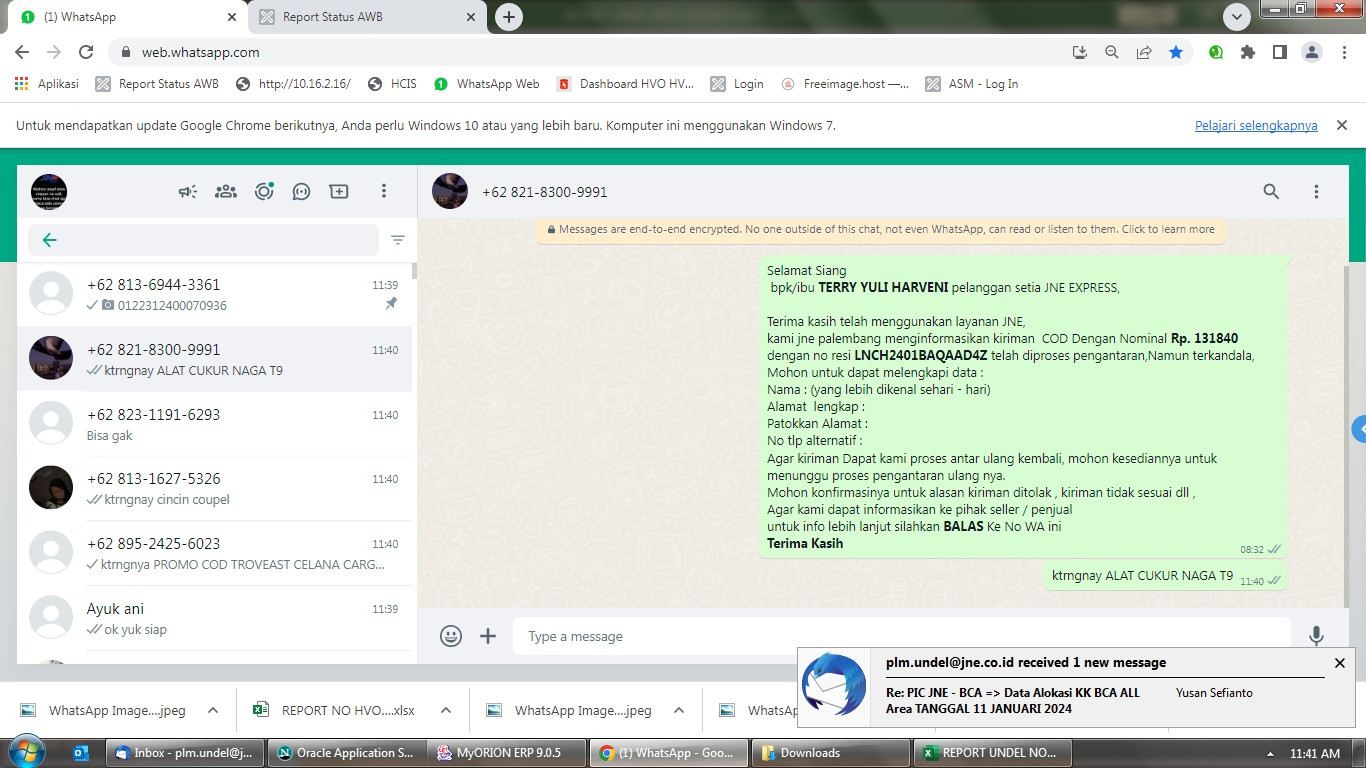
Task: Click Chrome tab search dropdown arrow
Action: 1237,17
